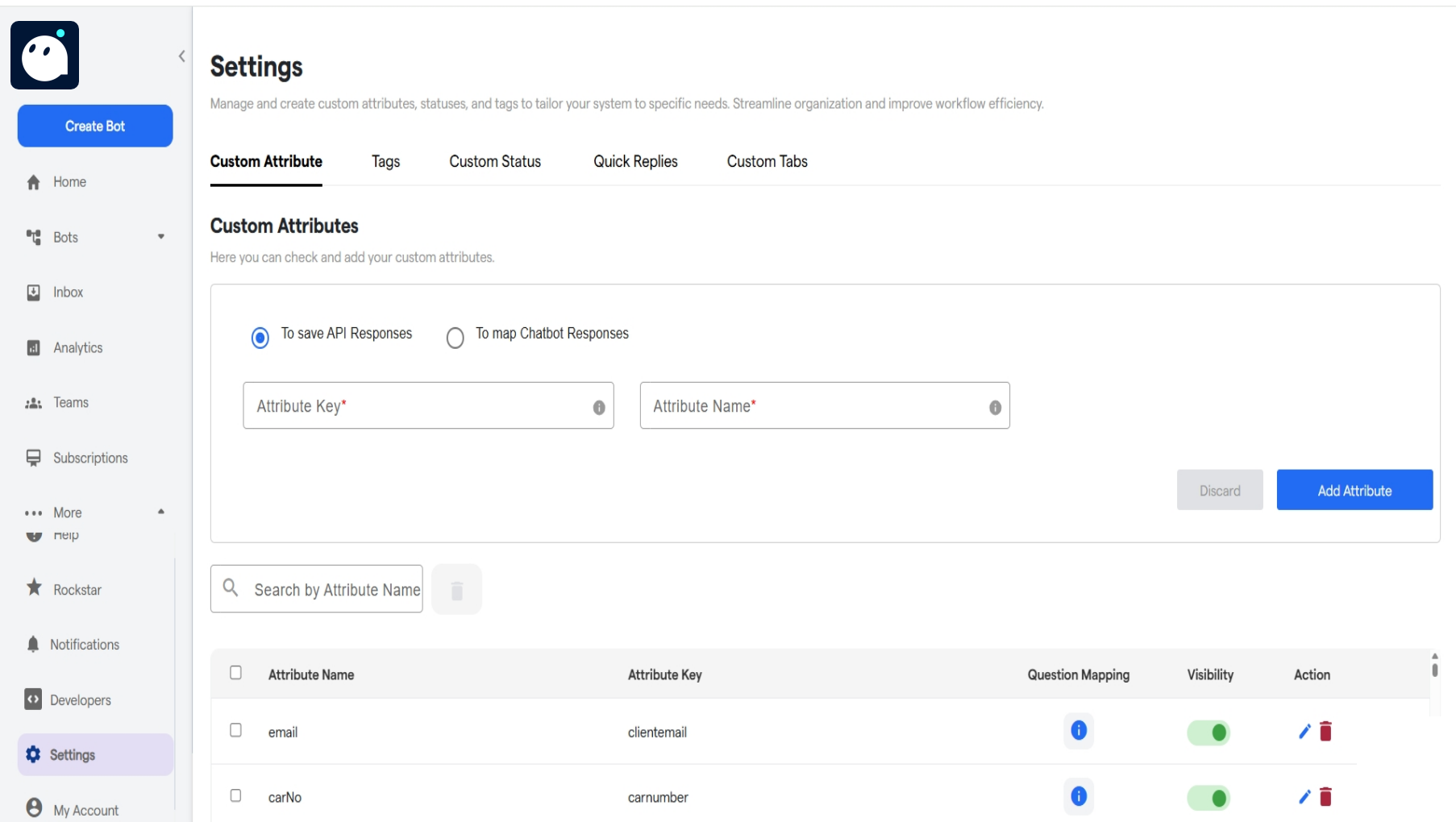Toggle visibility switch for carNo attribute
The width and height of the screenshot is (1456, 822).
pyautogui.click(x=1208, y=798)
